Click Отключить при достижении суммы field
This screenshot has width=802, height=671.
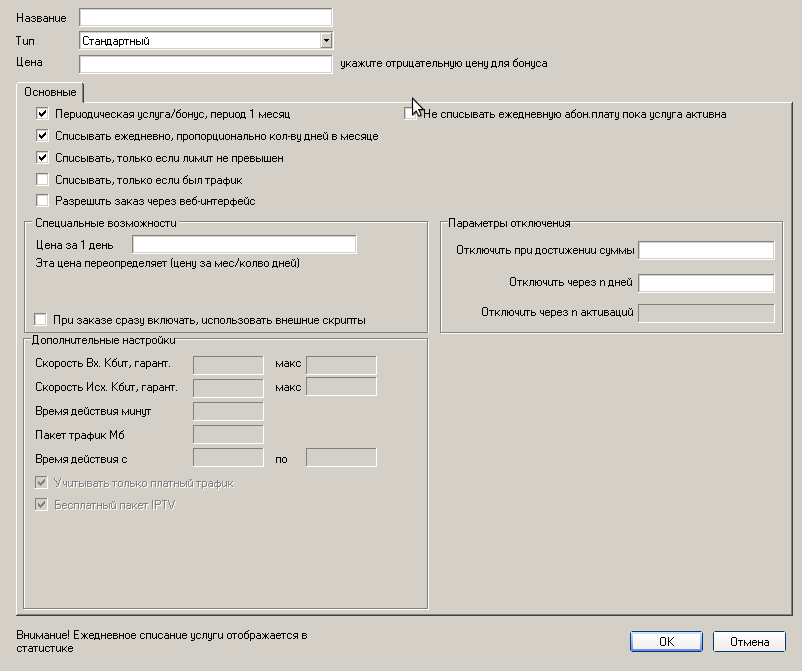coord(706,250)
